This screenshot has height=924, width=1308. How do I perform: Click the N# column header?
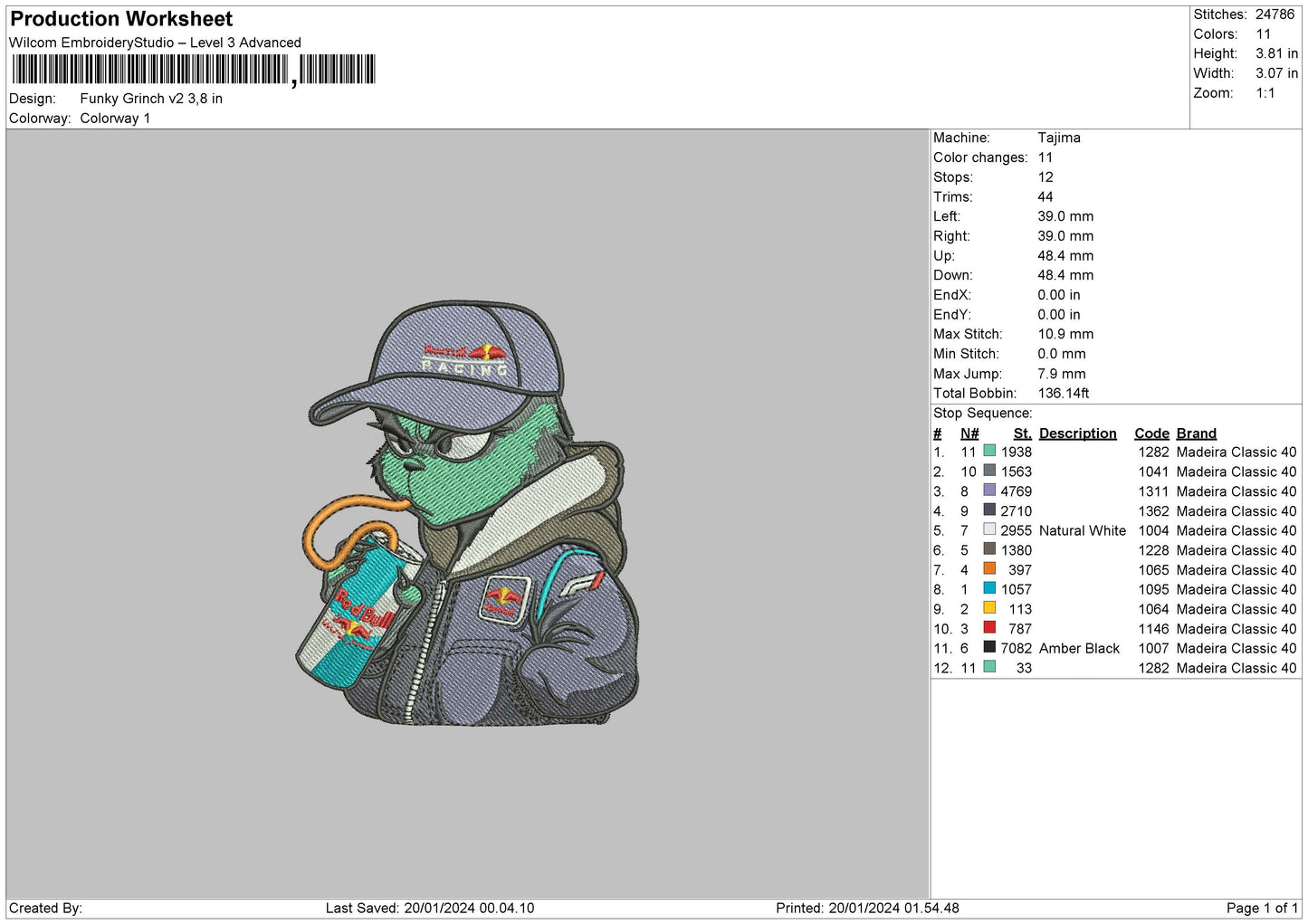click(x=969, y=433)
